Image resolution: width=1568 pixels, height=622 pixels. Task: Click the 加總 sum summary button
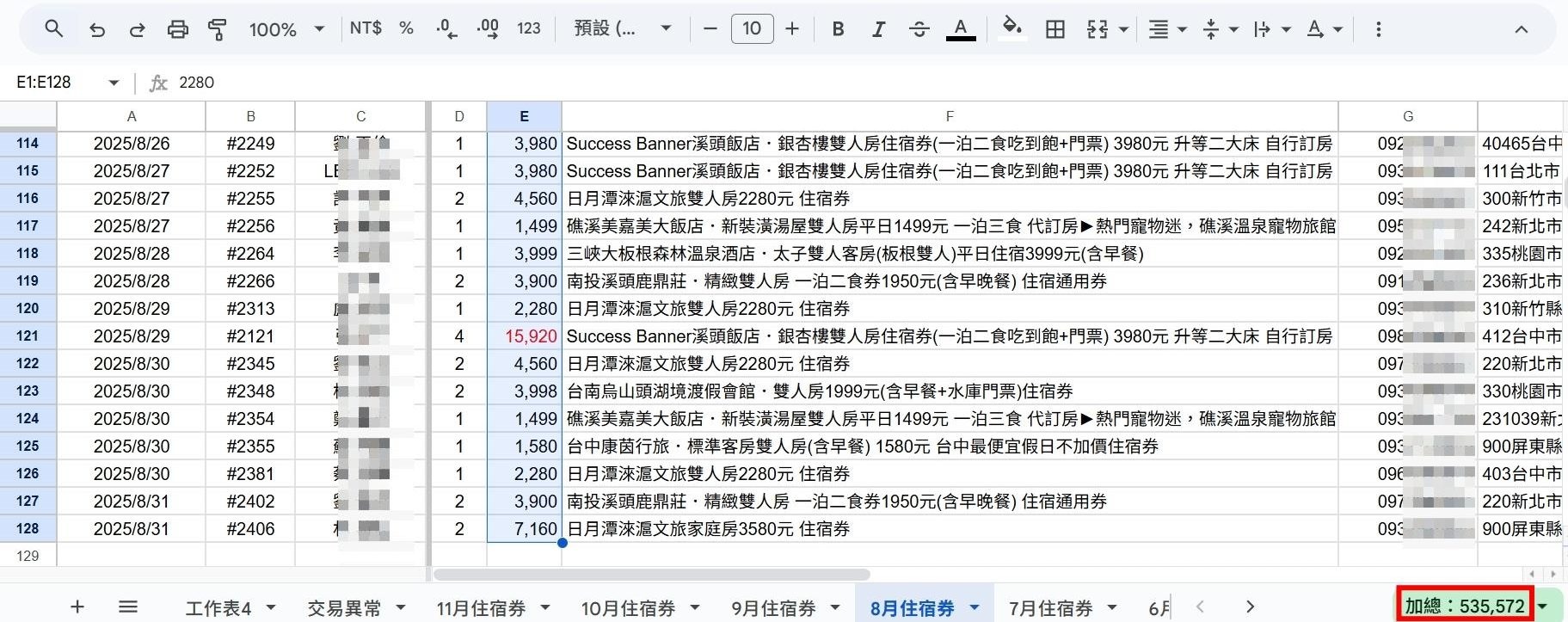coord(1464,607)
